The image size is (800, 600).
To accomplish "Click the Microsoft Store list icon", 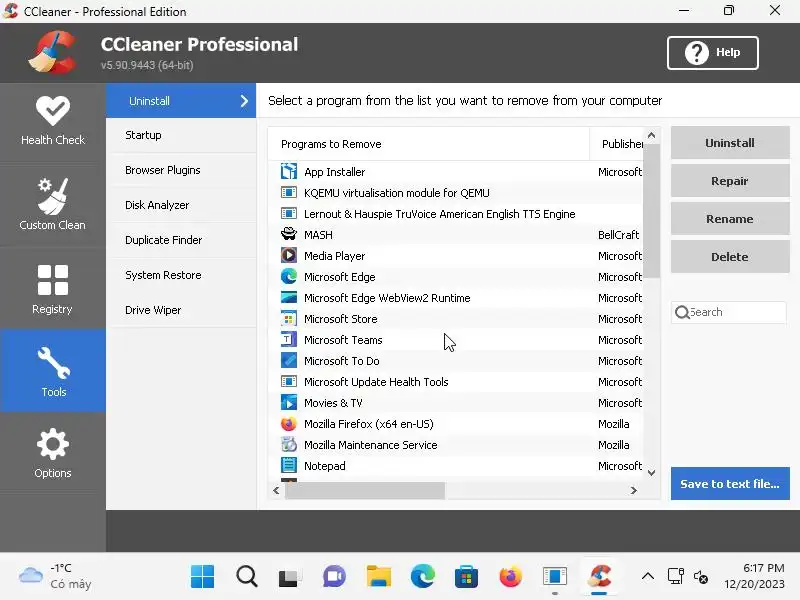I will coord(289,318).
